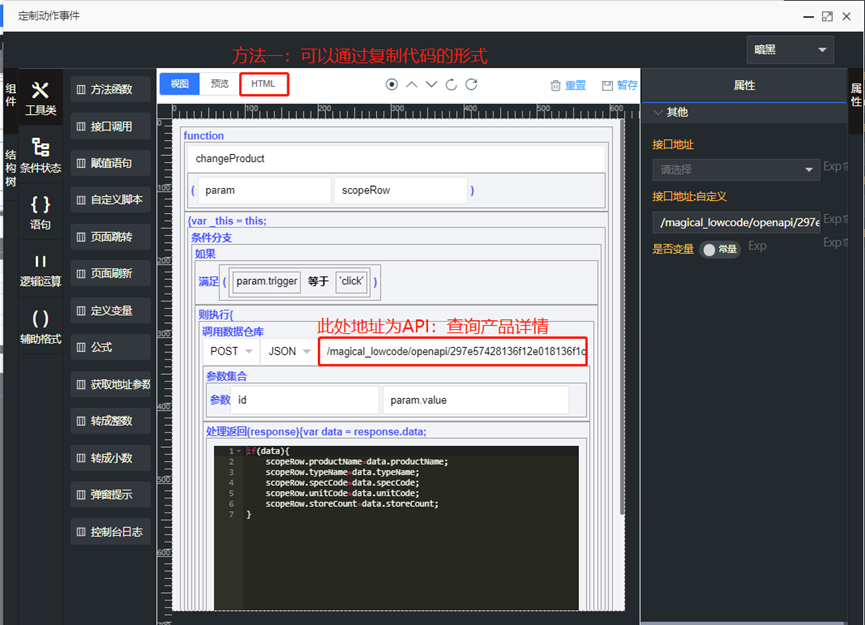Click the API address field in canvas

point(453,351)
